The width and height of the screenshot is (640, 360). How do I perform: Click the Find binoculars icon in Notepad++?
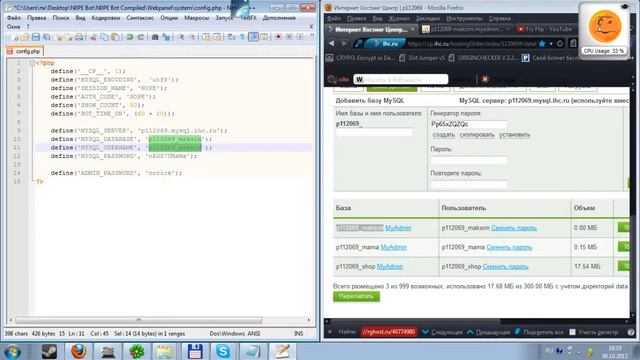click(155, 37)
